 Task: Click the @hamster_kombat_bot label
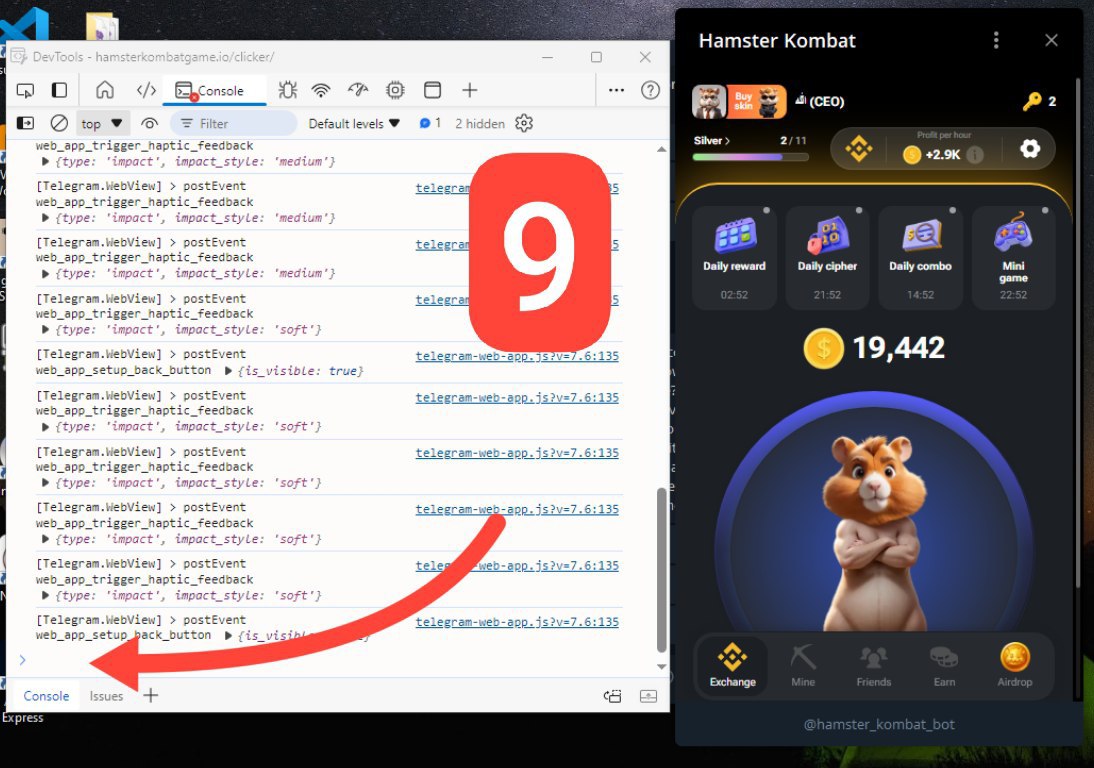(x=878, y=724)
